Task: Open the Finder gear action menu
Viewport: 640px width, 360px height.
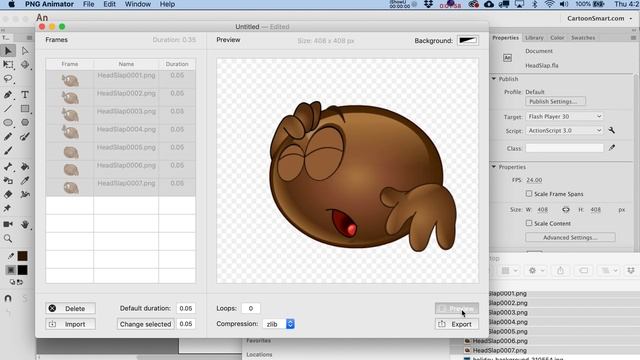Action: [536, 270]
